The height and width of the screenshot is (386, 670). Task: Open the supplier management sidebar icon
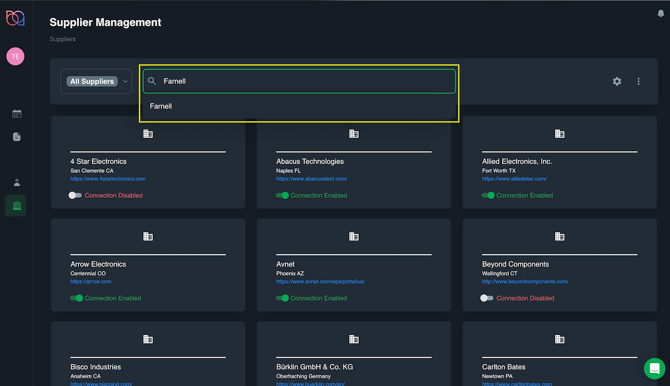16,206
